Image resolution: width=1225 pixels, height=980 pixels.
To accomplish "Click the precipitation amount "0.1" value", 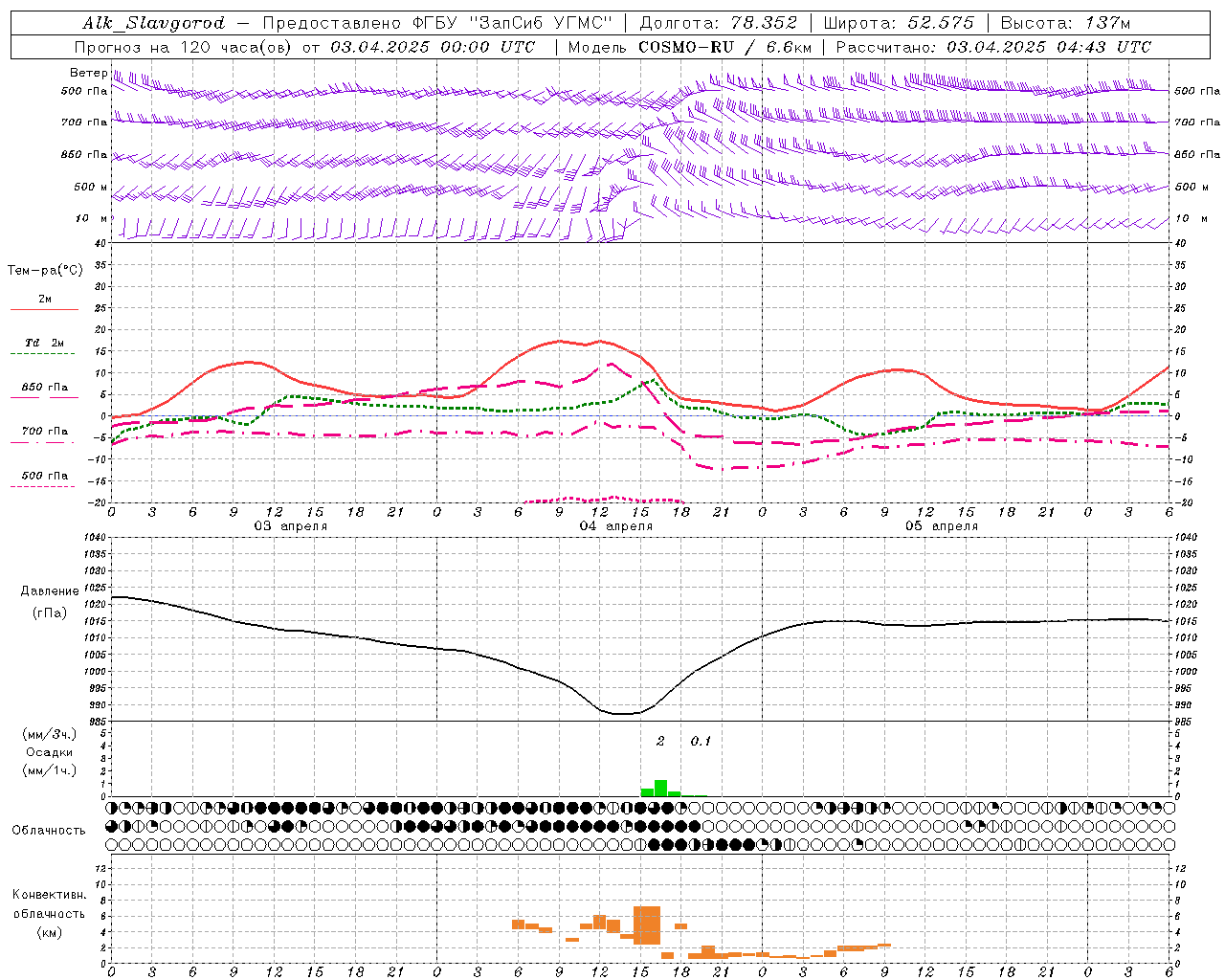I will 702,741.
